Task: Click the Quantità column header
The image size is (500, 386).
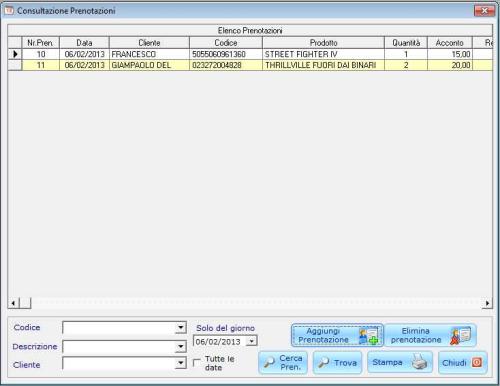Action: [406, 43]
